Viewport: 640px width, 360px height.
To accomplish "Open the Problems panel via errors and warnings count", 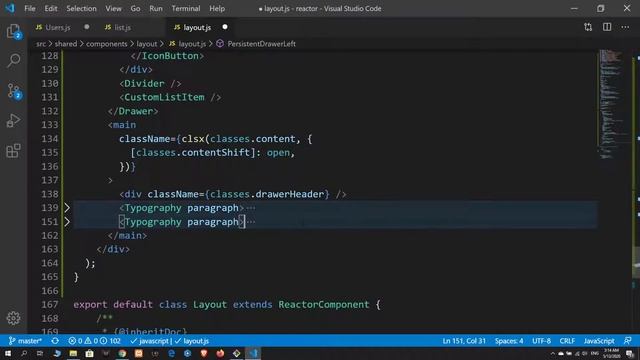I will (94, 341).
